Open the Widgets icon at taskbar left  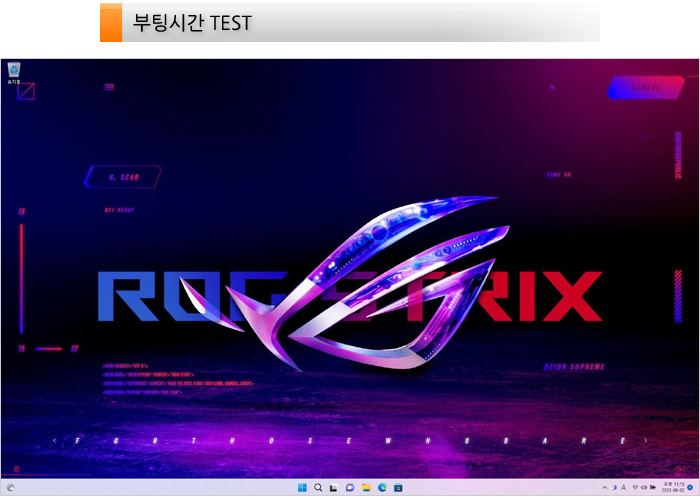click(11, 487)
